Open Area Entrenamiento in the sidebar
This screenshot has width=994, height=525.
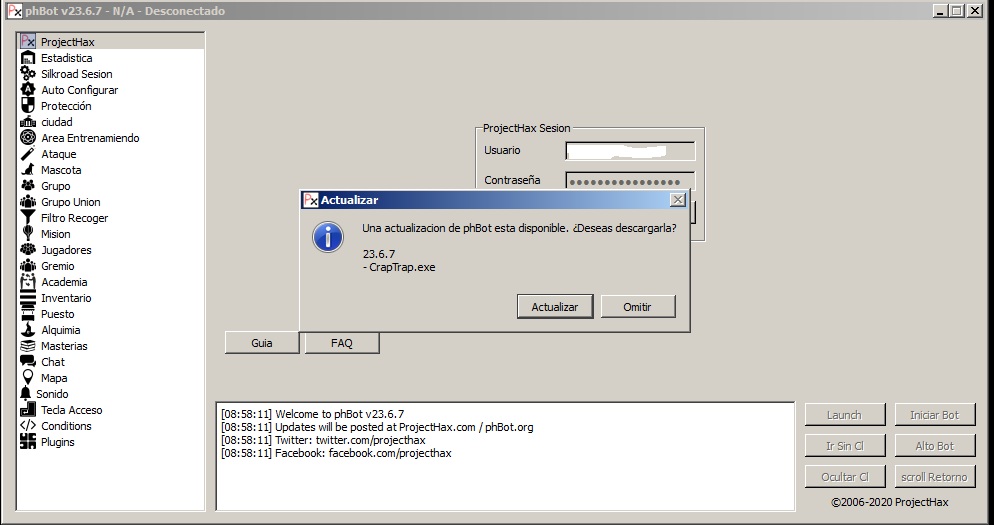coord(90,138)
